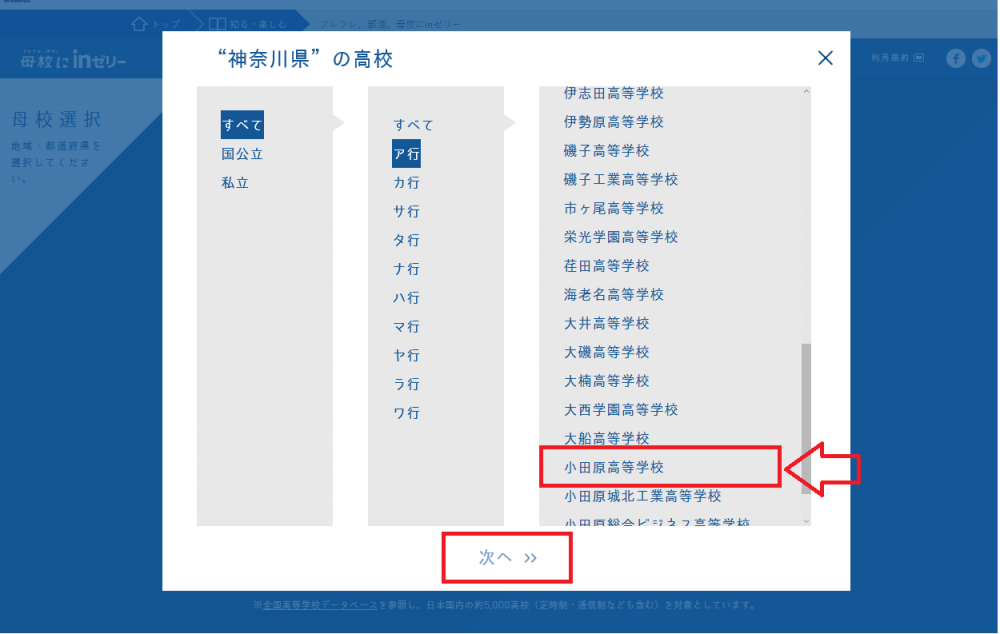The width and height of the screenshot is (1000, 634).
Task: Click the school list scroll-down arrow
Action: (x=806, y=520)
